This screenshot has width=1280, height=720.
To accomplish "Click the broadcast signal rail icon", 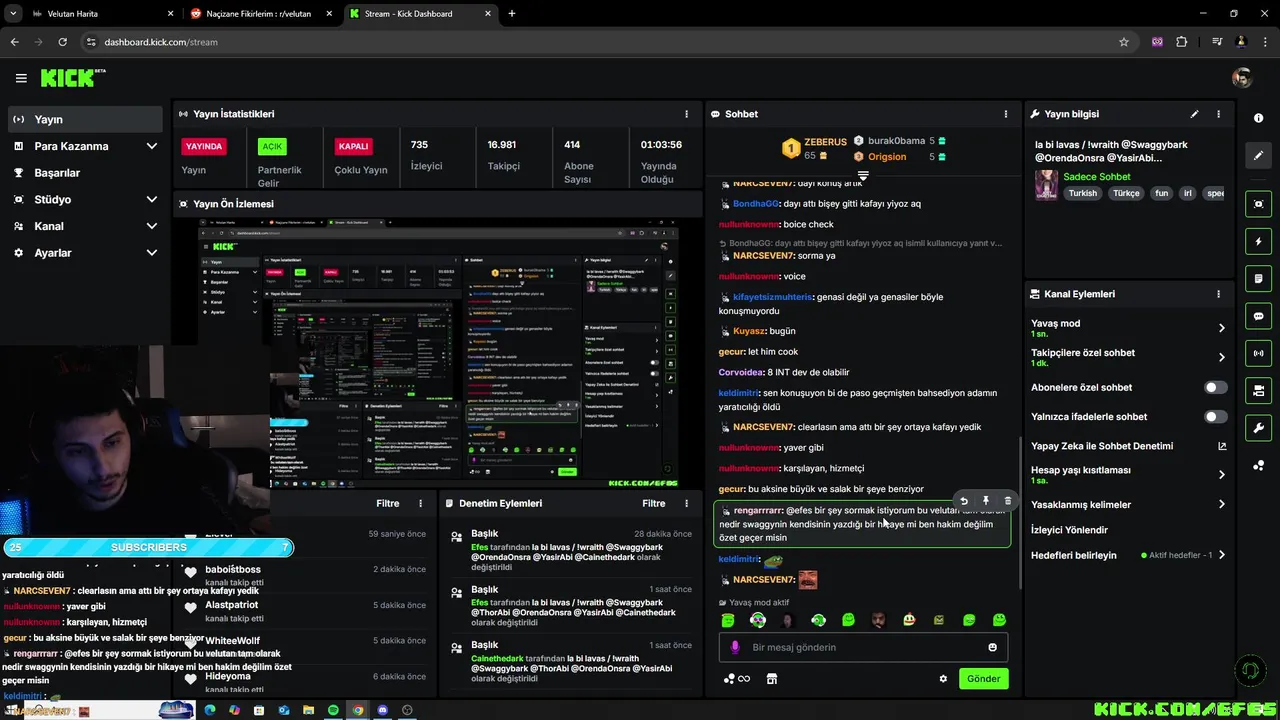I will click(x=1258, y=353).
